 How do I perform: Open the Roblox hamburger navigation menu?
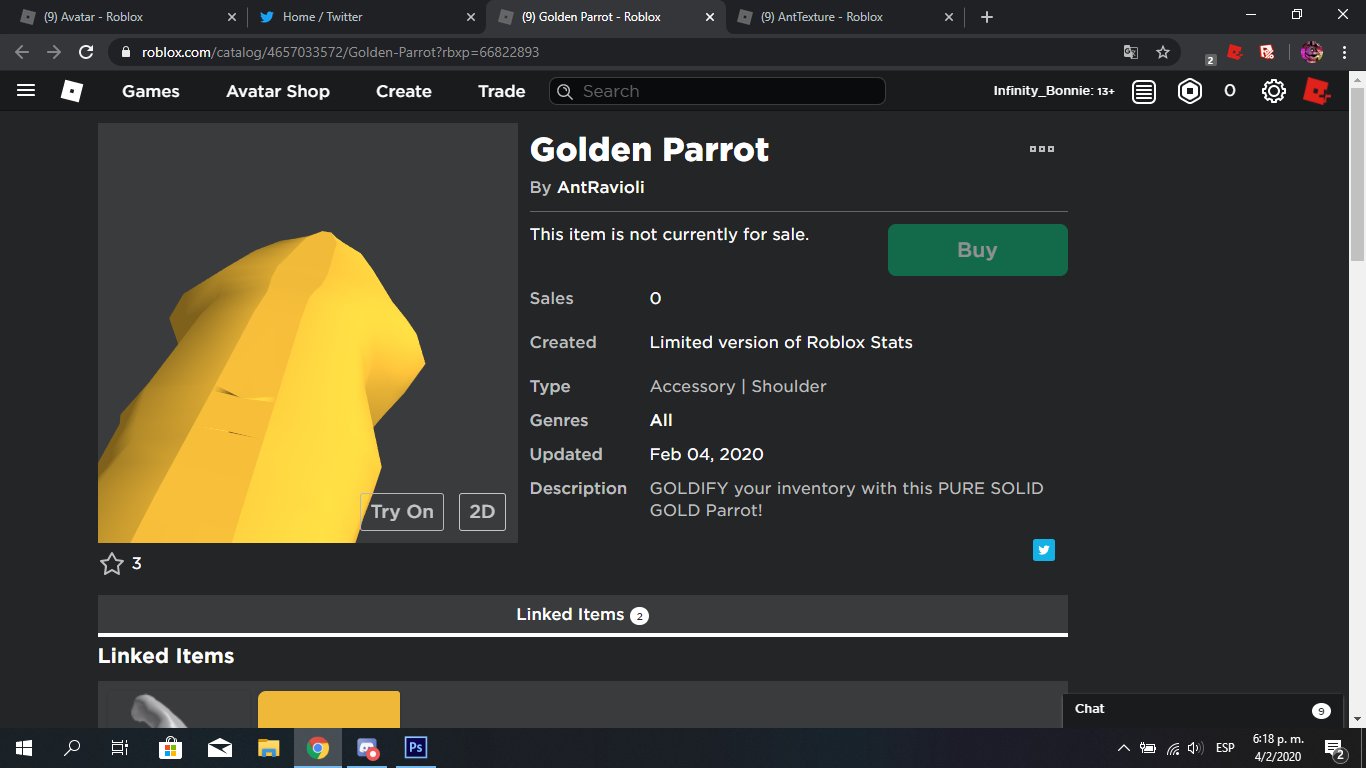(26, 91)
